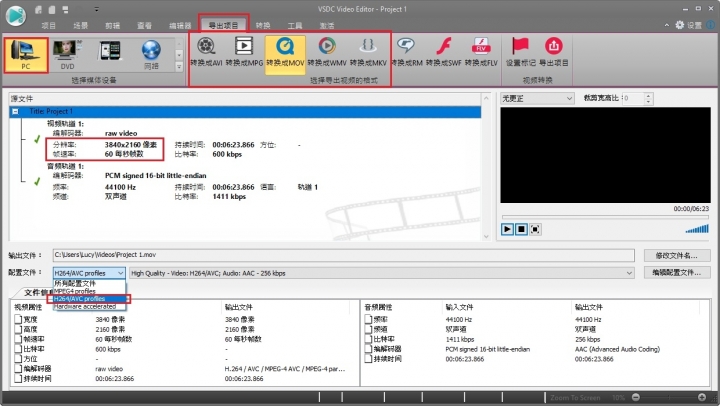Open the 设置 gear icon
Screen dimensions: 720x406
click(680, 25)
